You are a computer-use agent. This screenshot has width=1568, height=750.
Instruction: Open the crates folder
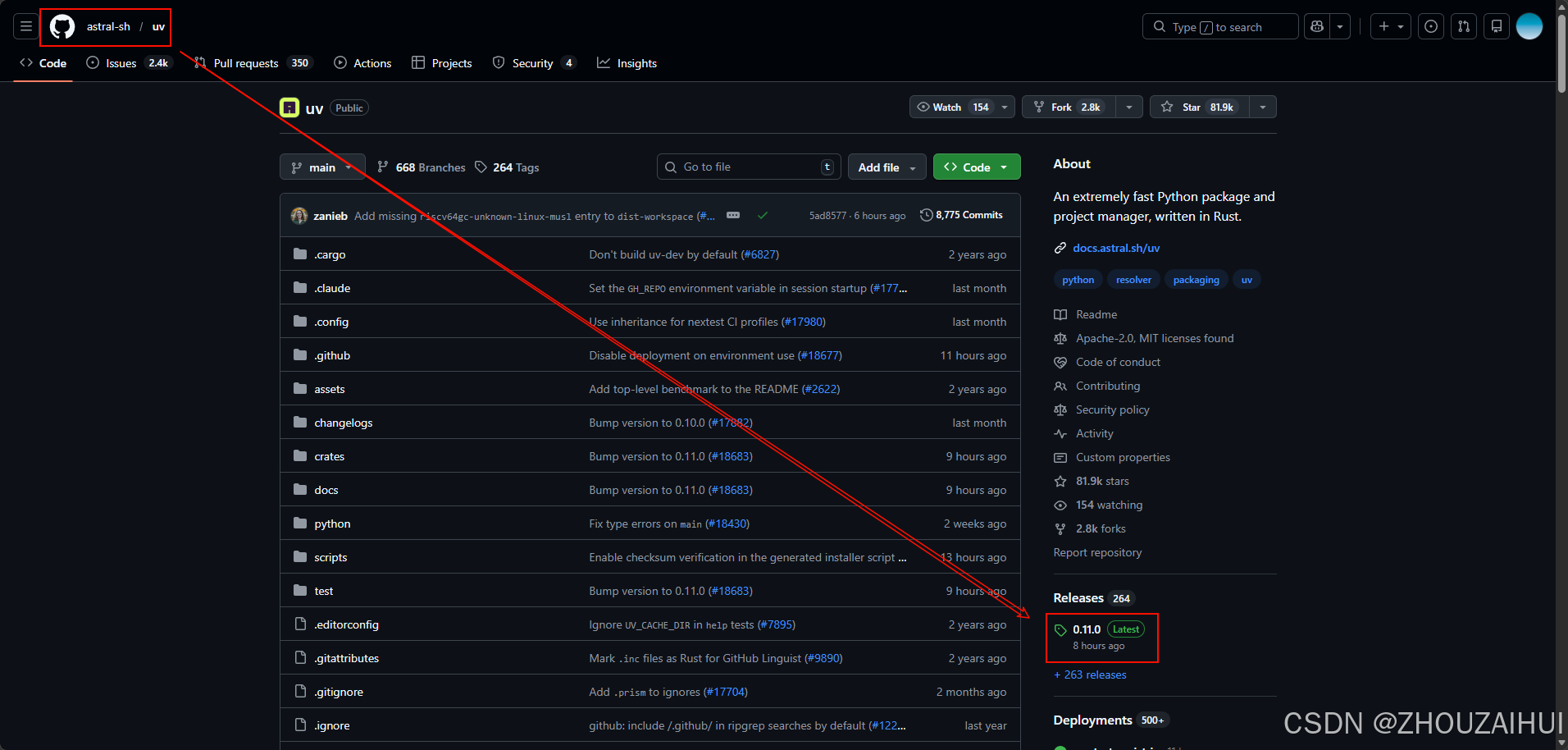tap(329, 456)
